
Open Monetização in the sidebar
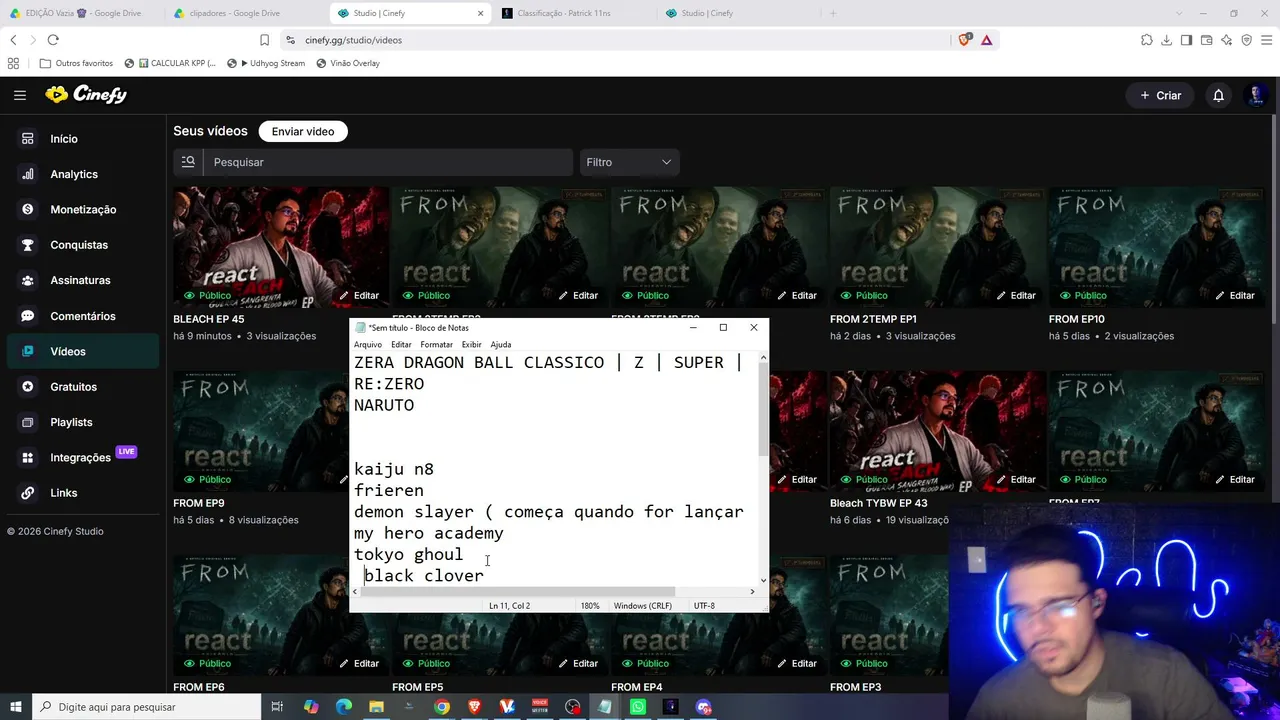point(83,210)
